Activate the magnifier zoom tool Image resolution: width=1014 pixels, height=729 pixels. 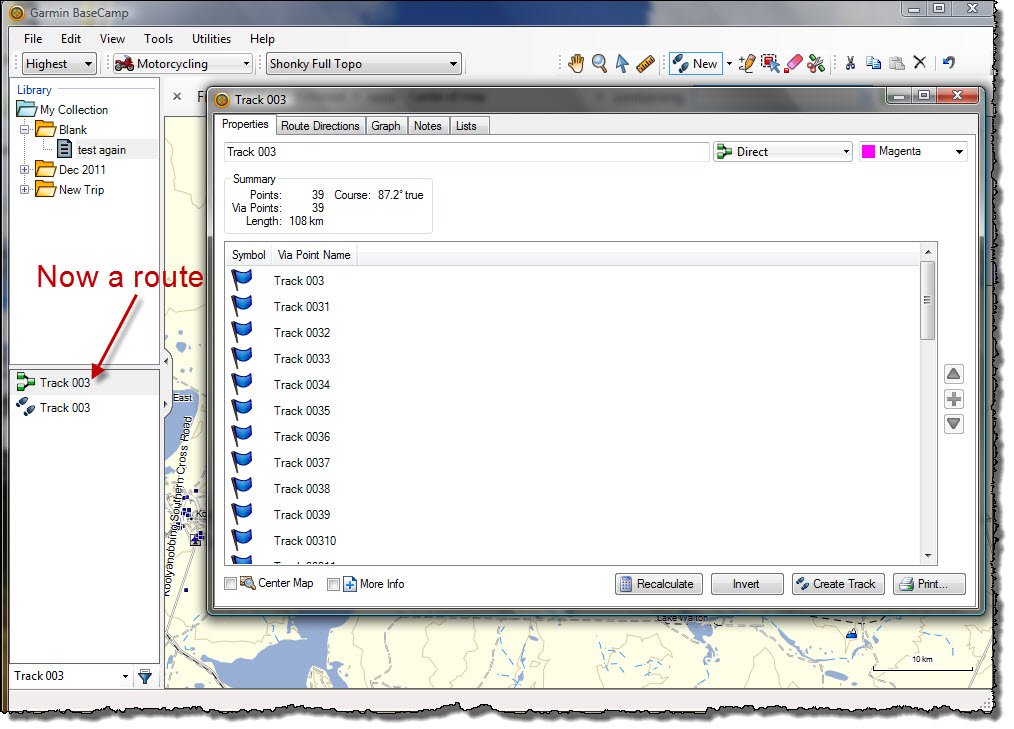pyautogui.click(x=599, y=63)
